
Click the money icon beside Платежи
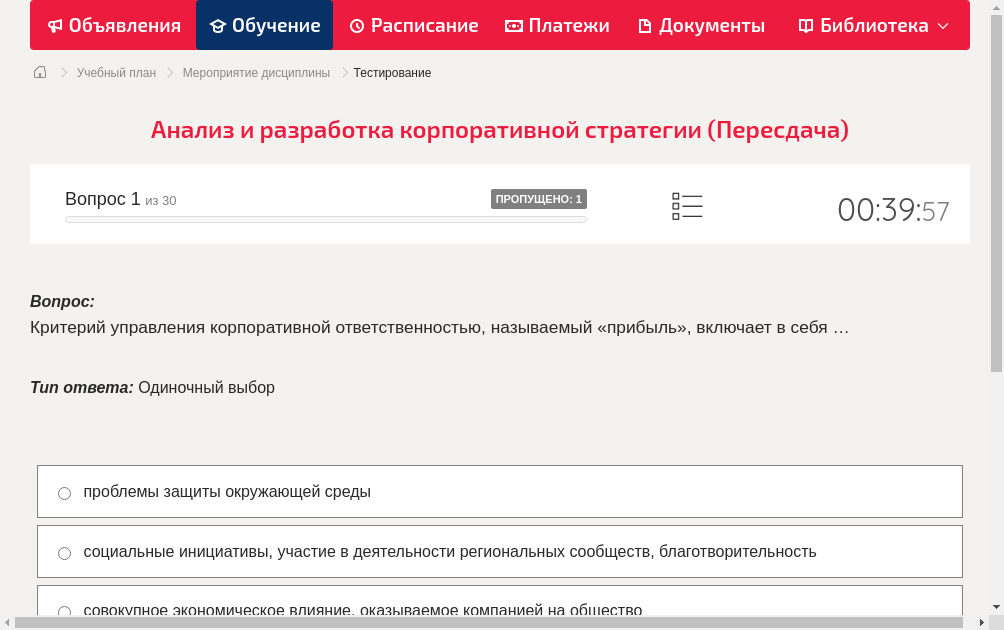[514, 26]
